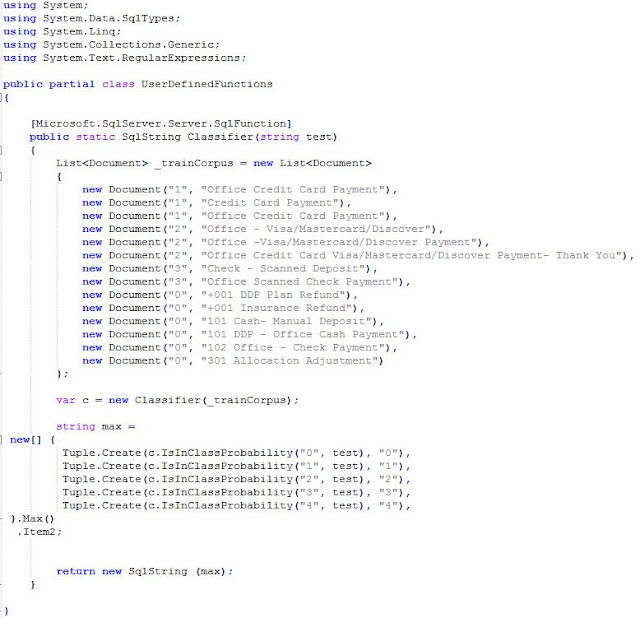This screenshot has width=640, height=618.
Task: Click Tuple.Create line for class "1"
Action: tap(236, 466)
